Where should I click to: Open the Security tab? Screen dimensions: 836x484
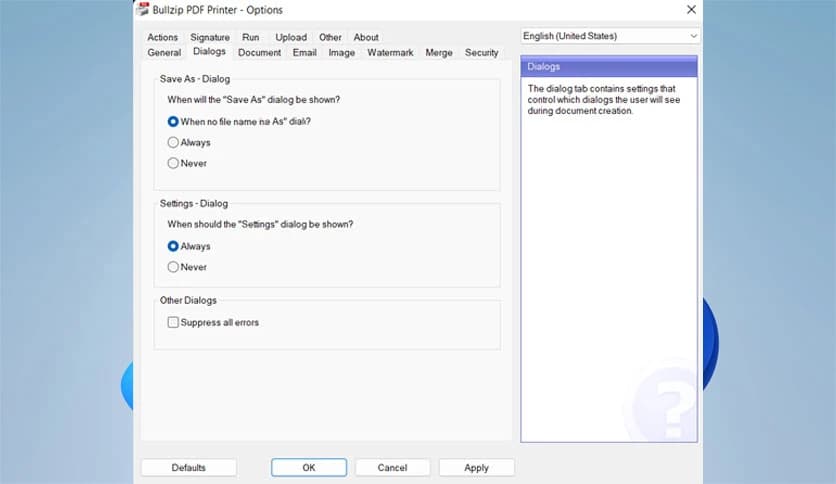click(481, 52)
